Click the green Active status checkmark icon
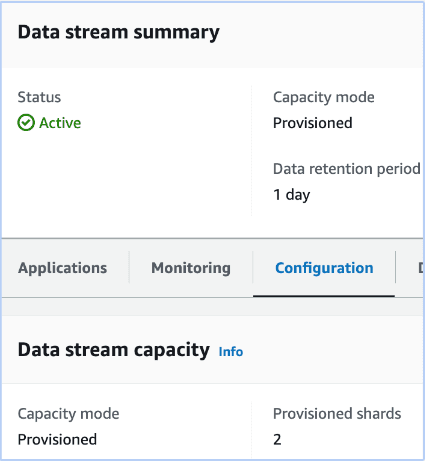The height and width of the screenshot is (461, 425). [26, 123]
